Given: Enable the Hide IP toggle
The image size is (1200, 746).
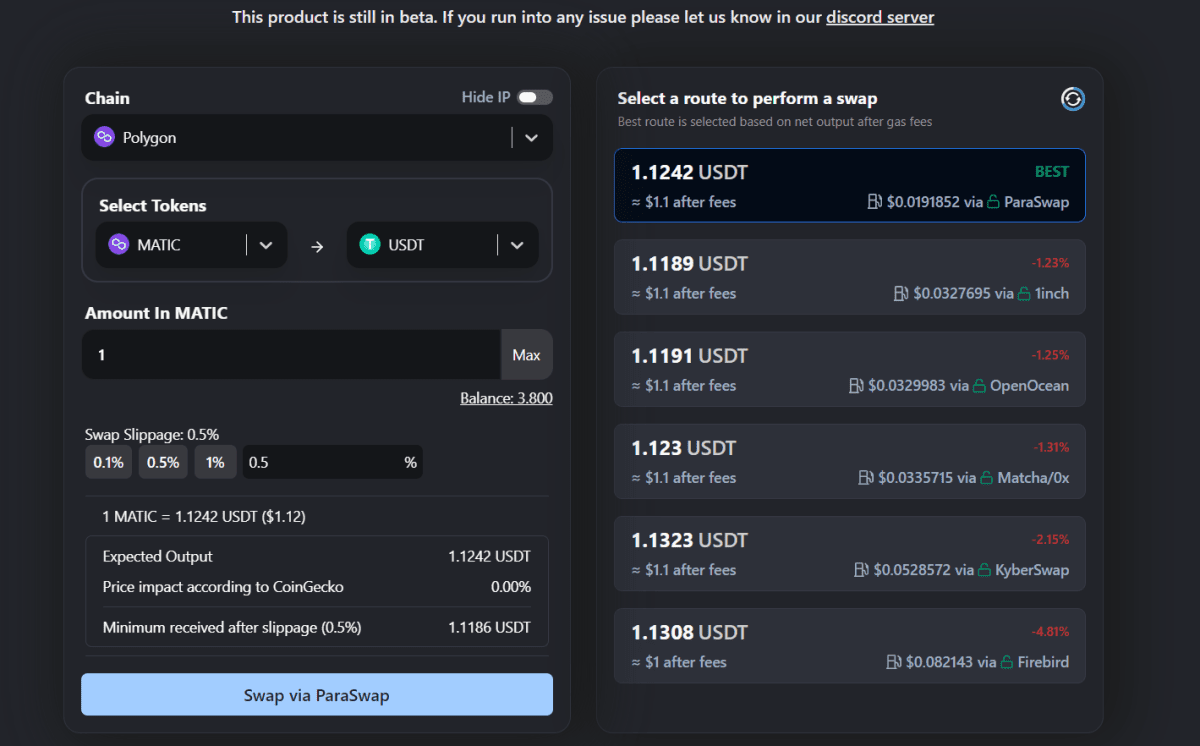Looking at the screenshot, I should tap(534, 97).
